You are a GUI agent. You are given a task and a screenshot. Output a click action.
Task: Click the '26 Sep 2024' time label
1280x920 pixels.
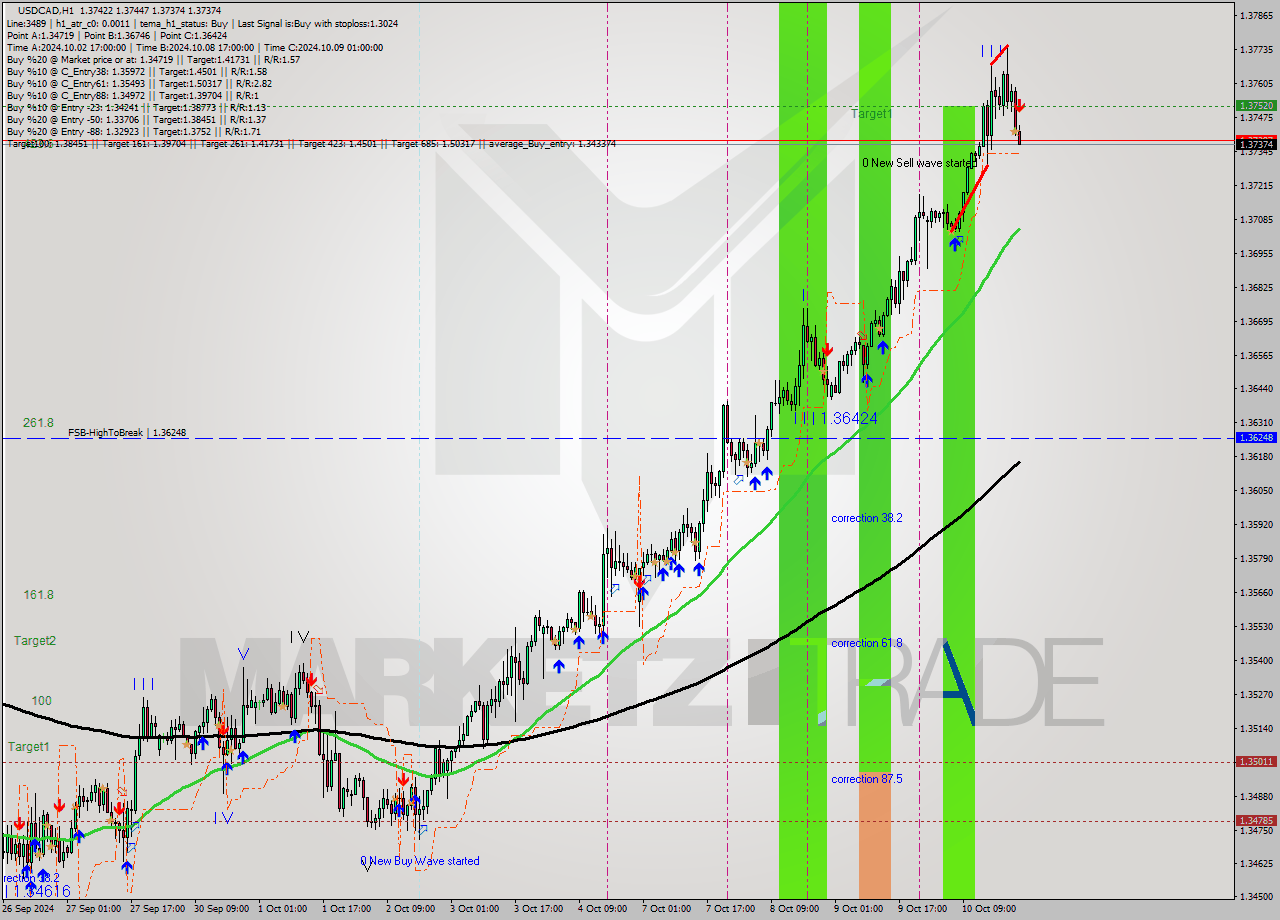[x=28, y=909]
